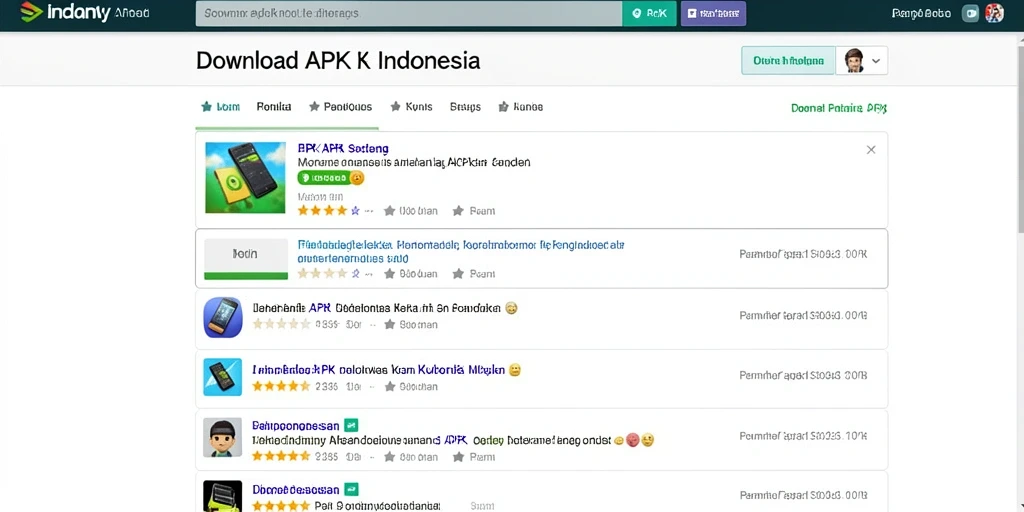Click the green progress bar under Iodn
The image size is (1024, 512).
click(246, 276)
